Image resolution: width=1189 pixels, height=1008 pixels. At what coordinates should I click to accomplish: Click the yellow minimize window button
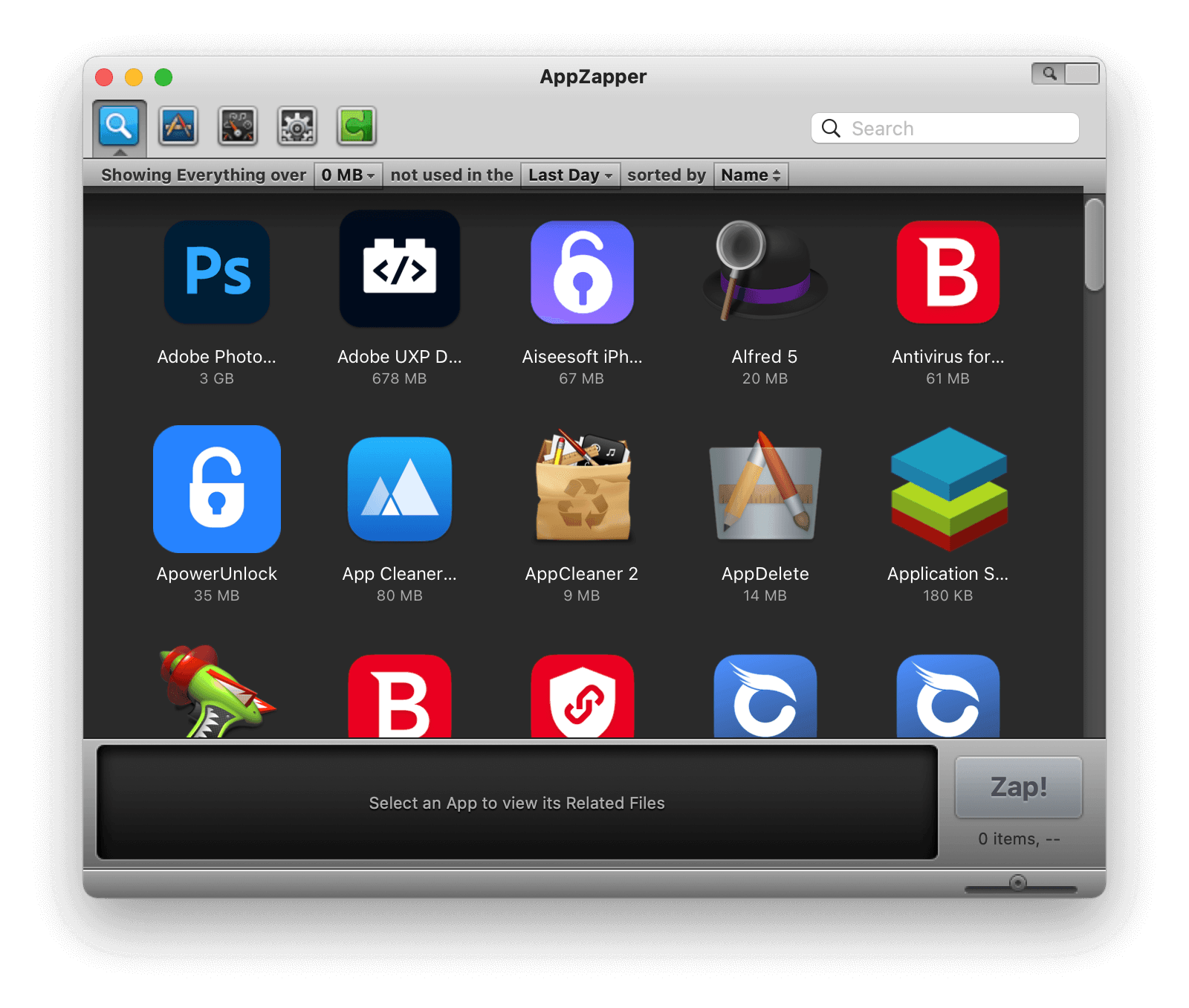tap(134, 77)
